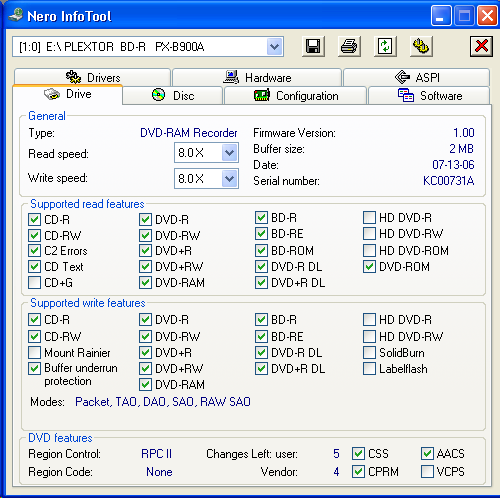Open the PLEXTOR BD-R drive selection dropdown
Viewport: 500px width, 498px height.
click(x=275, y=47)
